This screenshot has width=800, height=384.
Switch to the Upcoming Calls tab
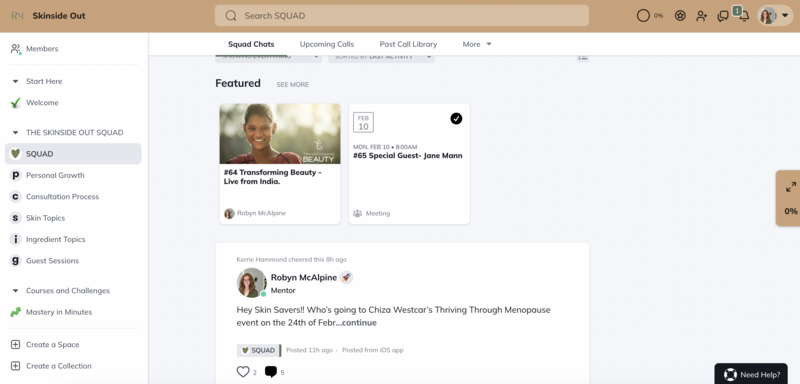tap(327, 44)
